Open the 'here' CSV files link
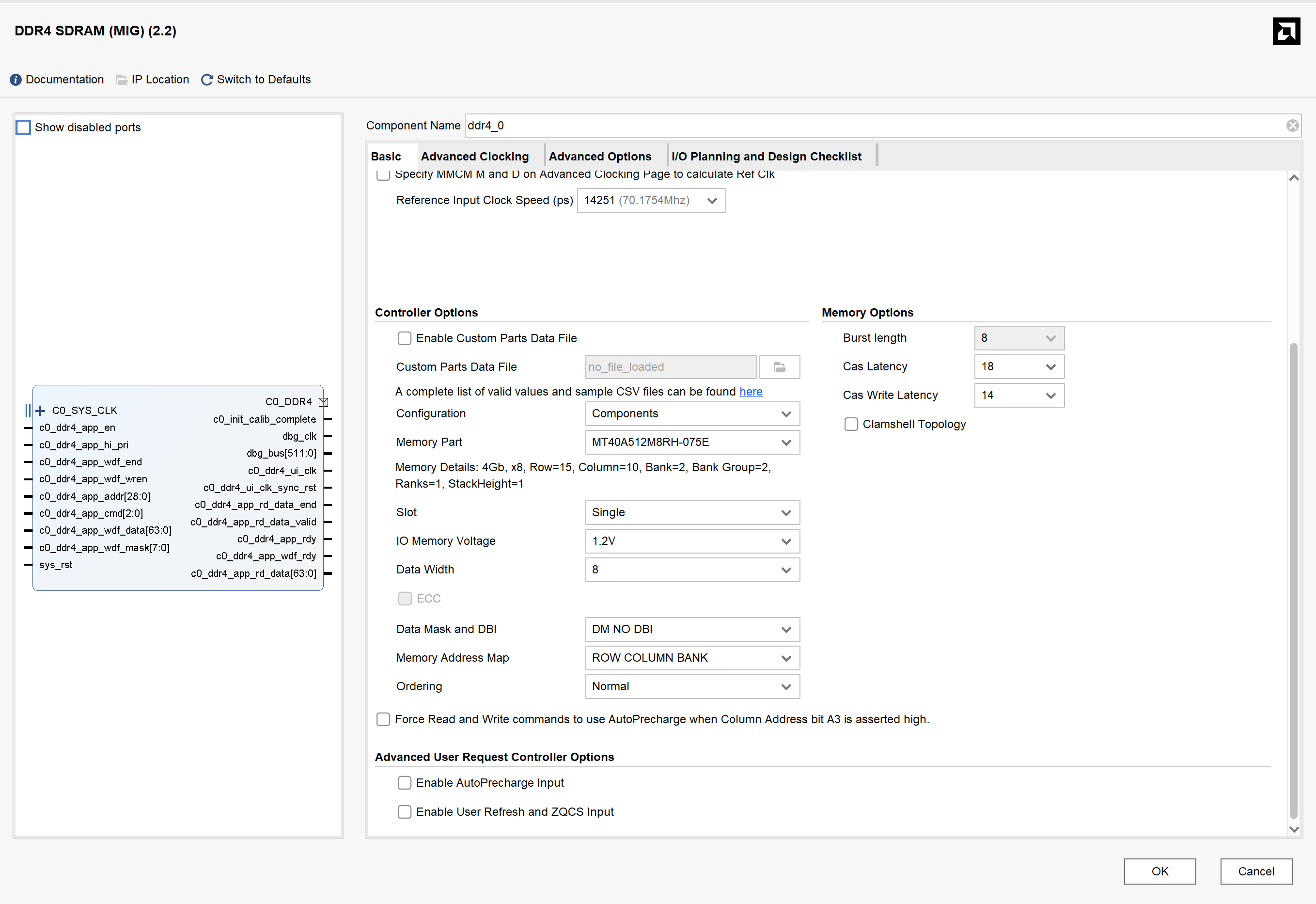Image resolution: width=1316 pixels, height=904 pixels. [x=750, y=392]
